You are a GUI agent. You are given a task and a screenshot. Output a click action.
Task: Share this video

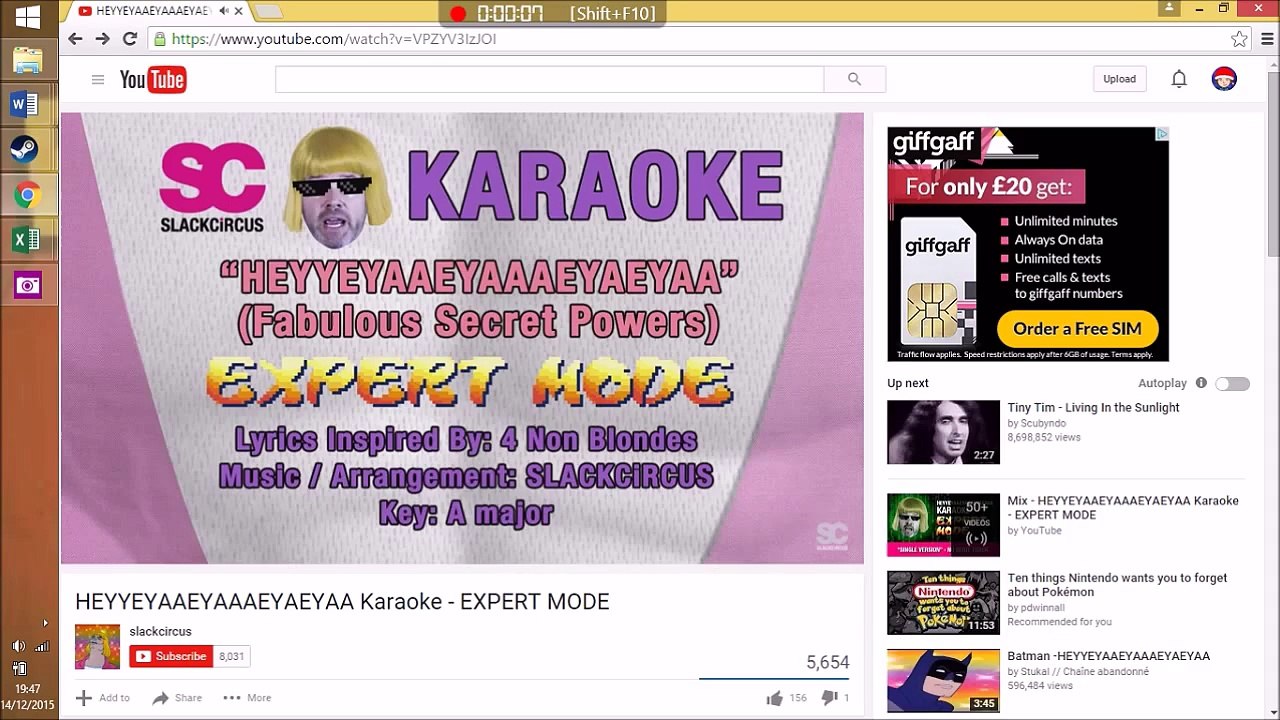pos(177,698)
